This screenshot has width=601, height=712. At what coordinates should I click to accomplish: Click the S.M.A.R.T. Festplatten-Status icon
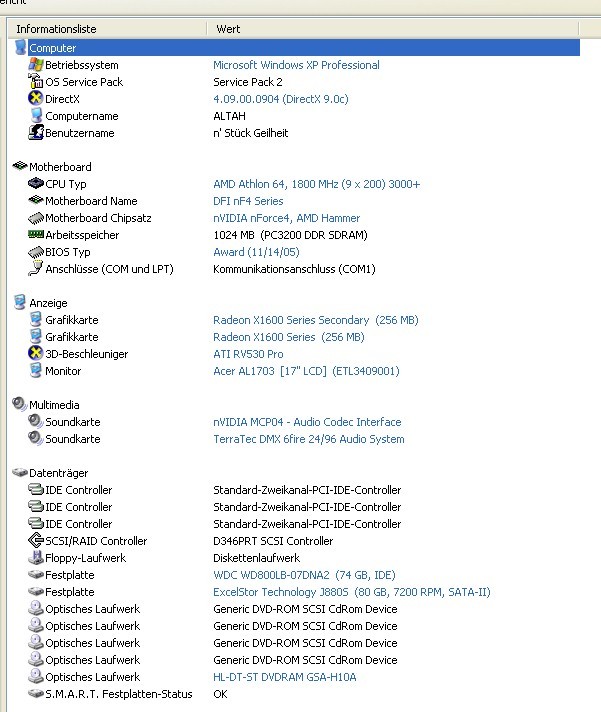click(x=36, y=693)
